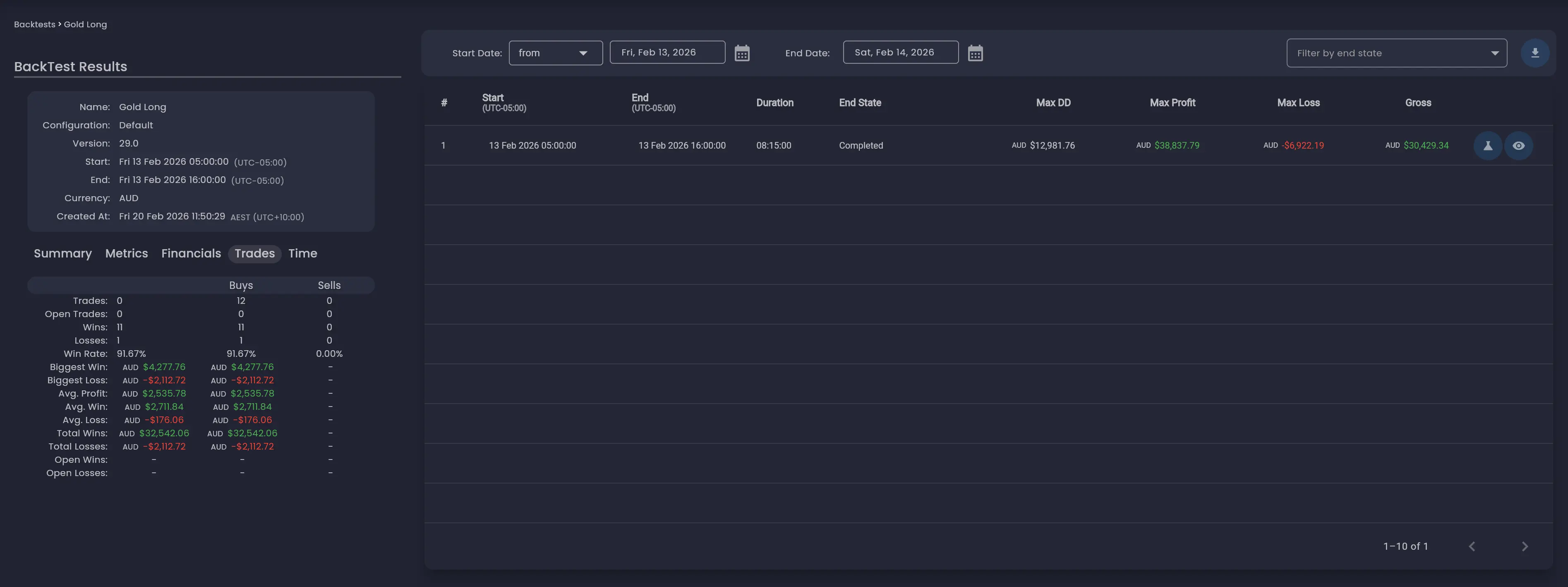The image size is (1568, 587).
Task: Navigate to Backtests via the breadcrumb
Action: pos(34,24)
